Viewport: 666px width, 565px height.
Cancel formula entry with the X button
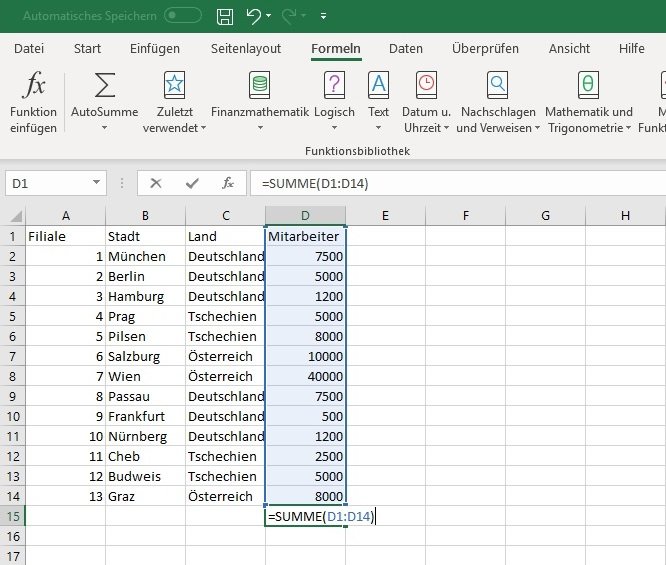[155, 183]
